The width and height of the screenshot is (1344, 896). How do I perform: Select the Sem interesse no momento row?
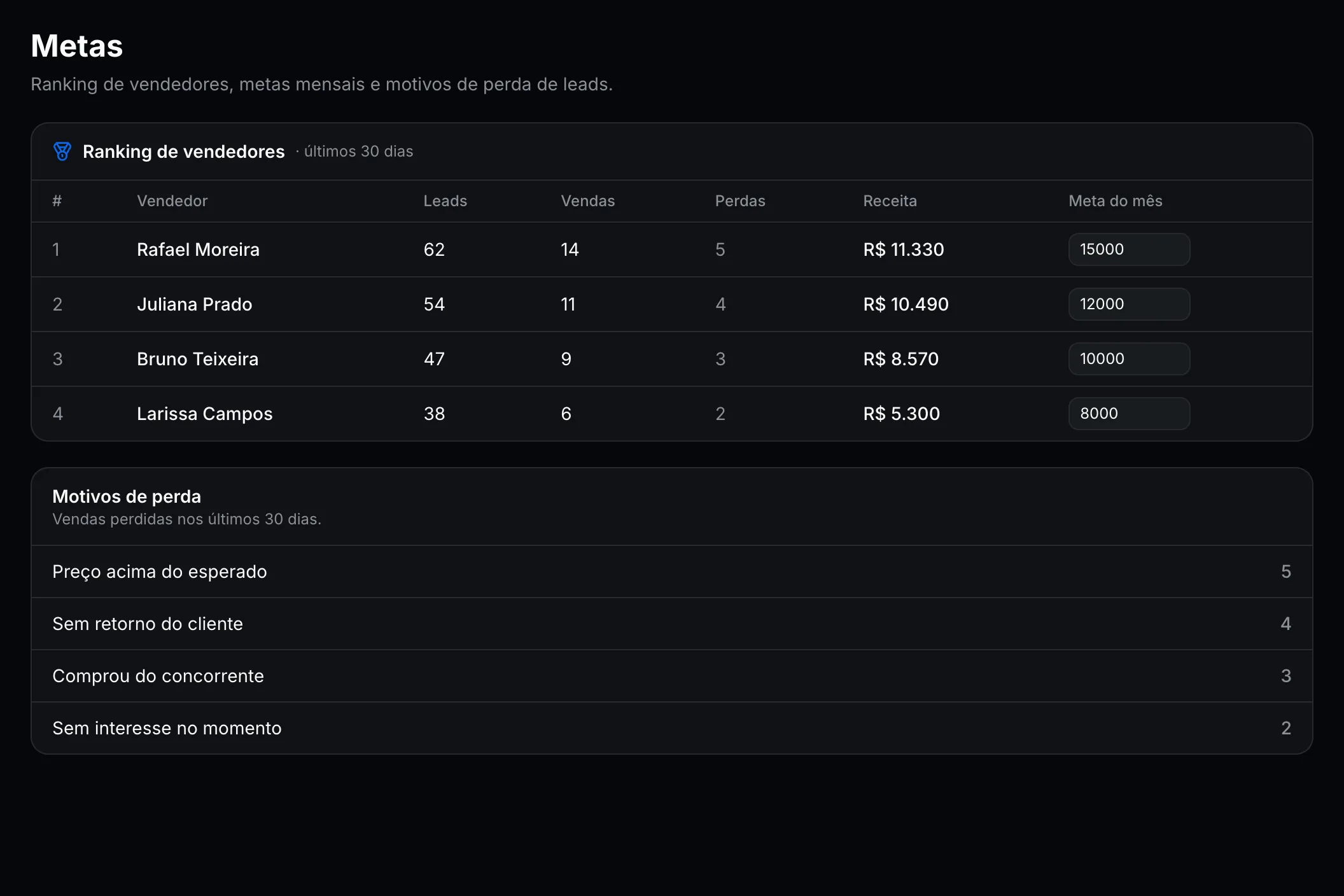tap(672, 728)
